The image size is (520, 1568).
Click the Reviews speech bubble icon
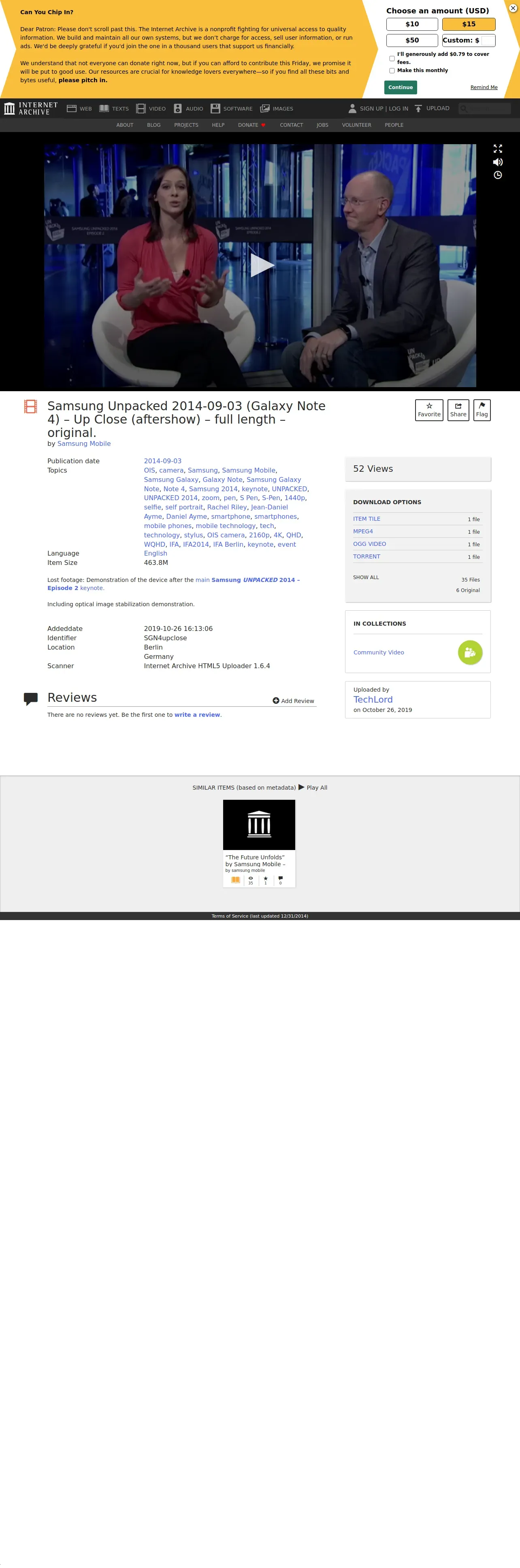coord(30,699)
